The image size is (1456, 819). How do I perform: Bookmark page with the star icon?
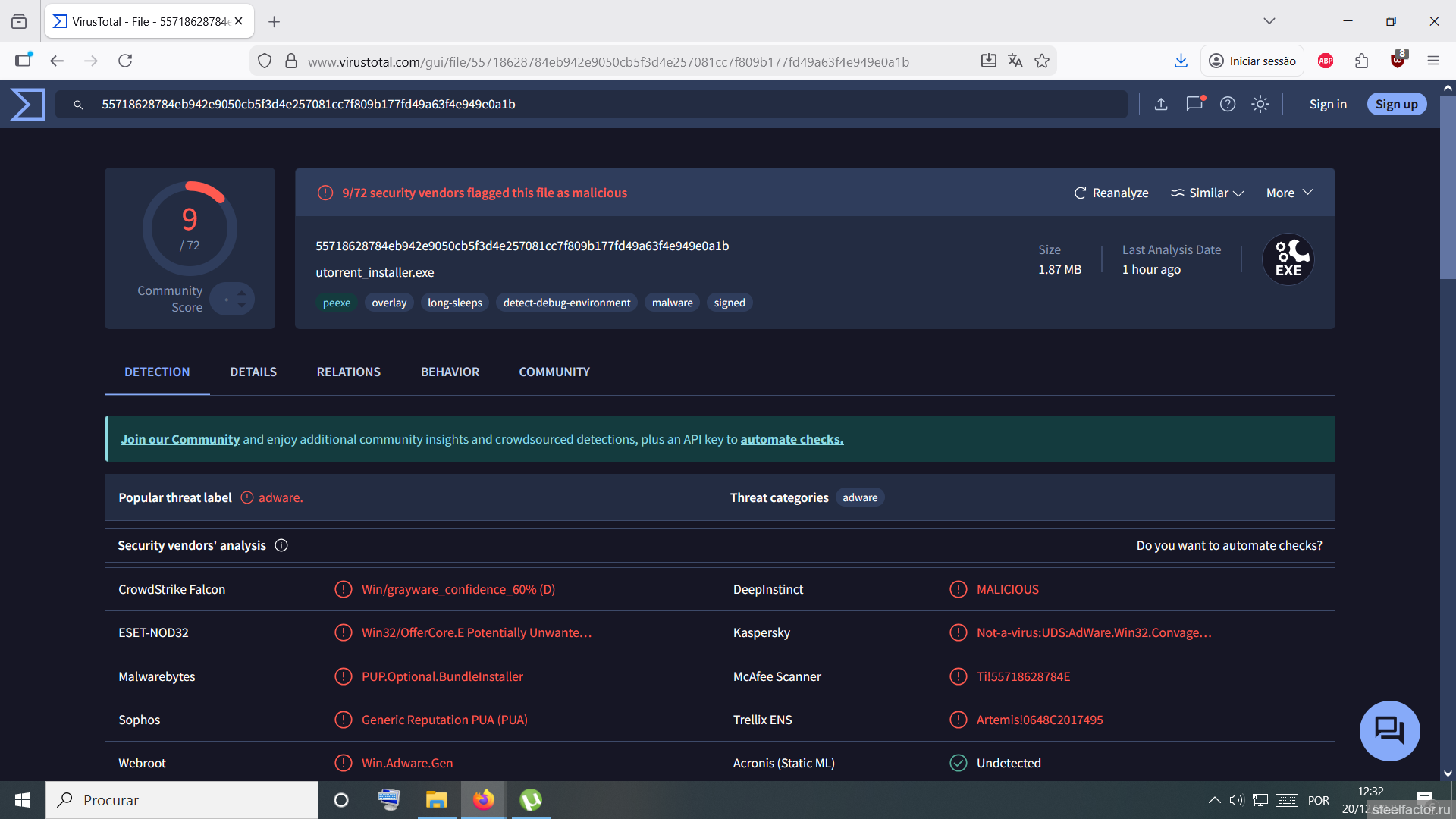(1042, 61)
